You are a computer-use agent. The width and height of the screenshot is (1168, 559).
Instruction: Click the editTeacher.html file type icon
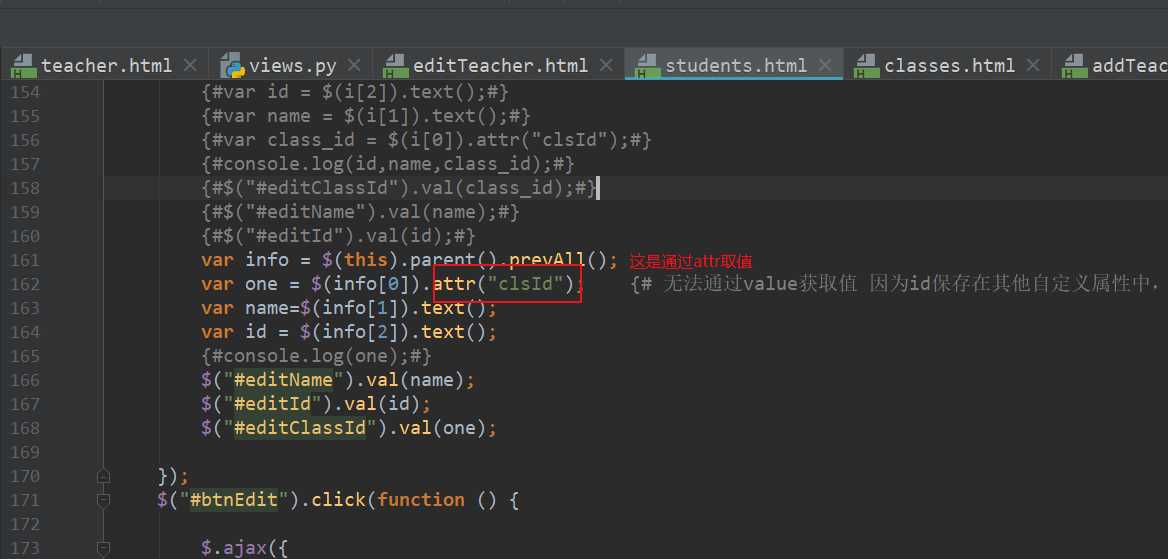click(396, 66)
